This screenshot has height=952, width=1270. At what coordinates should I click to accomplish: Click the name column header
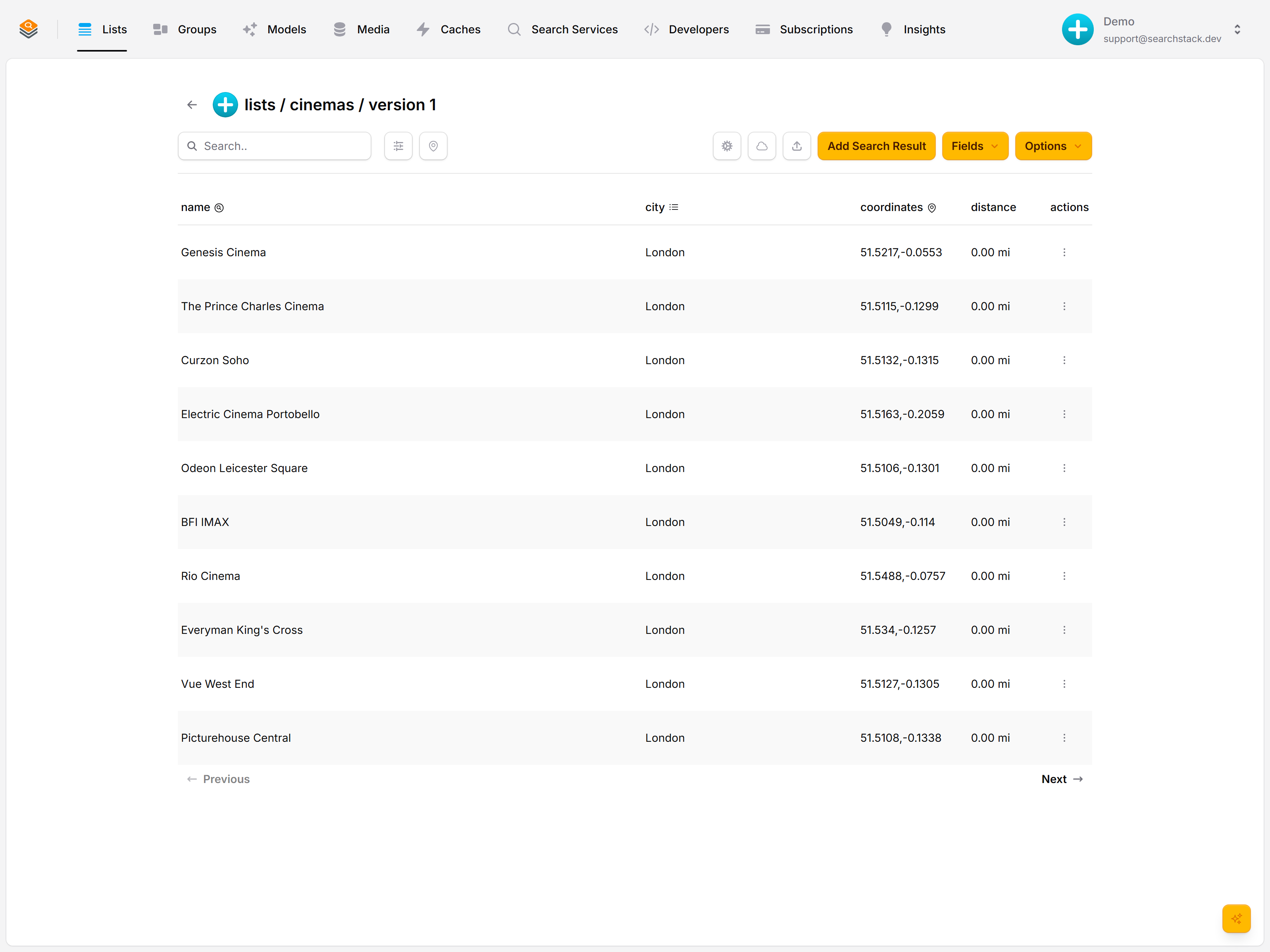pyautogui.click(x=195, y=207)
